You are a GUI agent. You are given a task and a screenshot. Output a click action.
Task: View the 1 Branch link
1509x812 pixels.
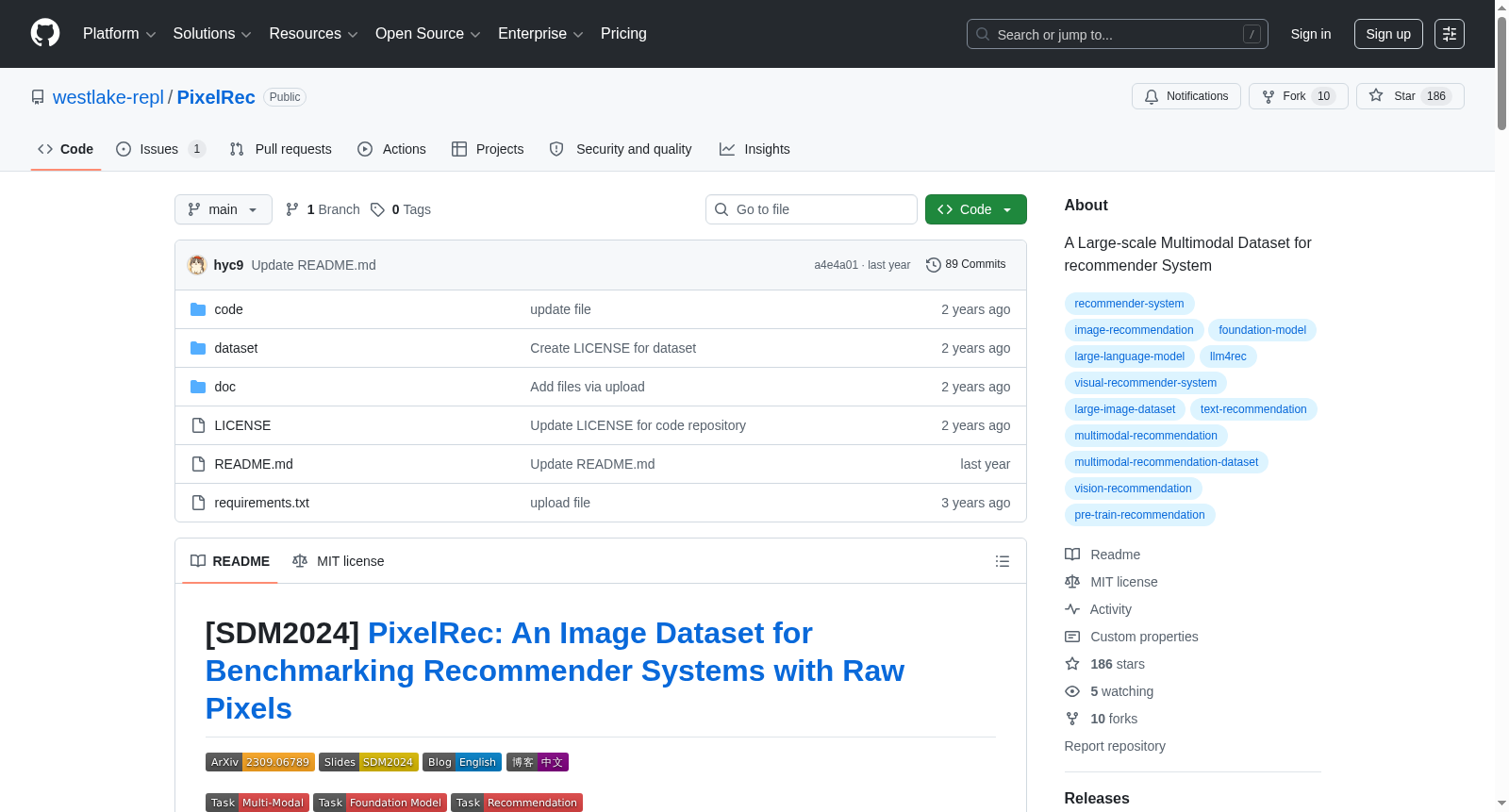(323, 209)
